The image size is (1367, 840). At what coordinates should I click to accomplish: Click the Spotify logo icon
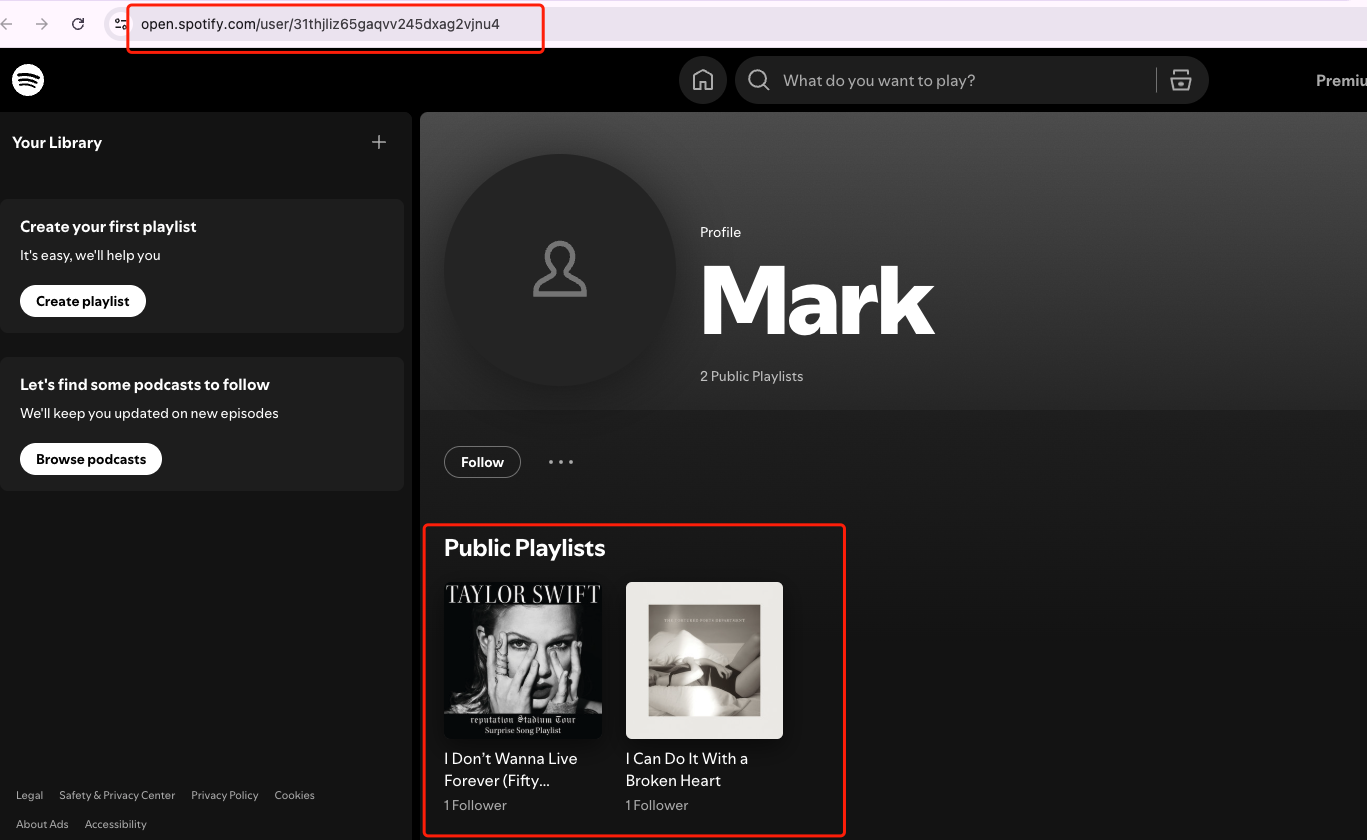pos(28,80)
